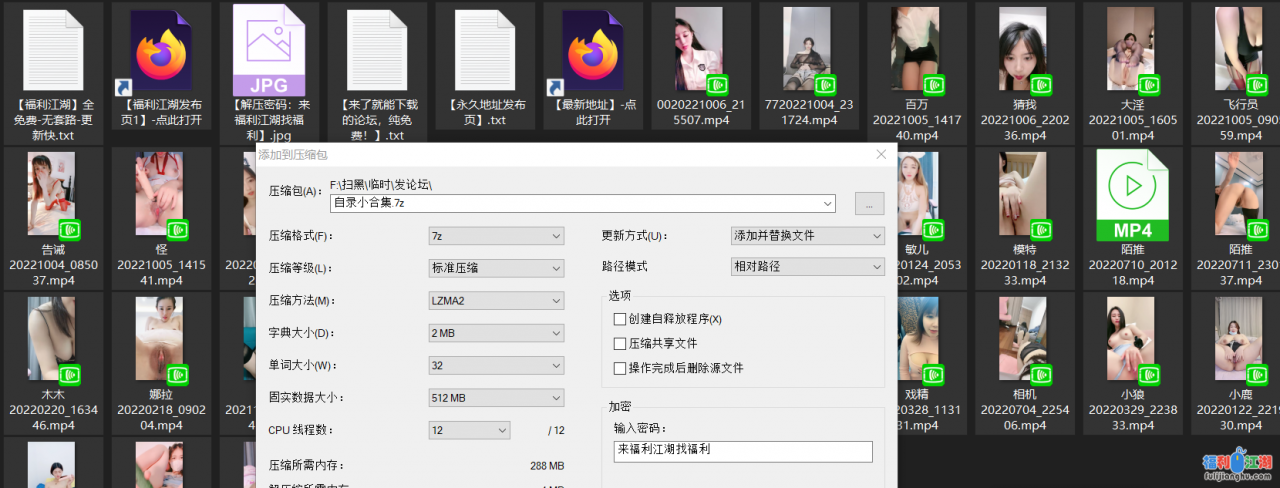Expand the 路径模式 dropdown
The image size is (1280, 488).
pyautogui.click(x=808, y=267)
